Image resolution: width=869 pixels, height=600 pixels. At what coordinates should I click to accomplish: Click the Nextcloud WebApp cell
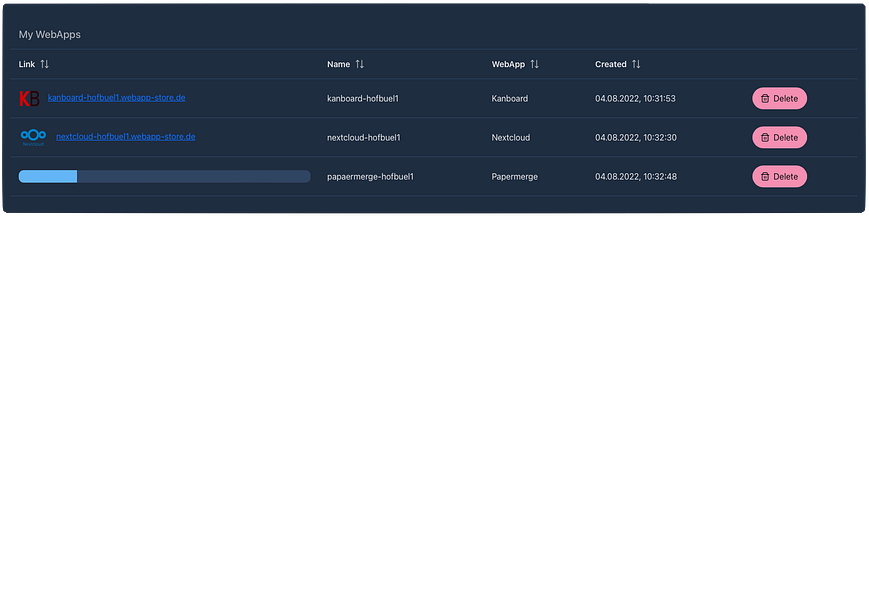coord(511,137)
